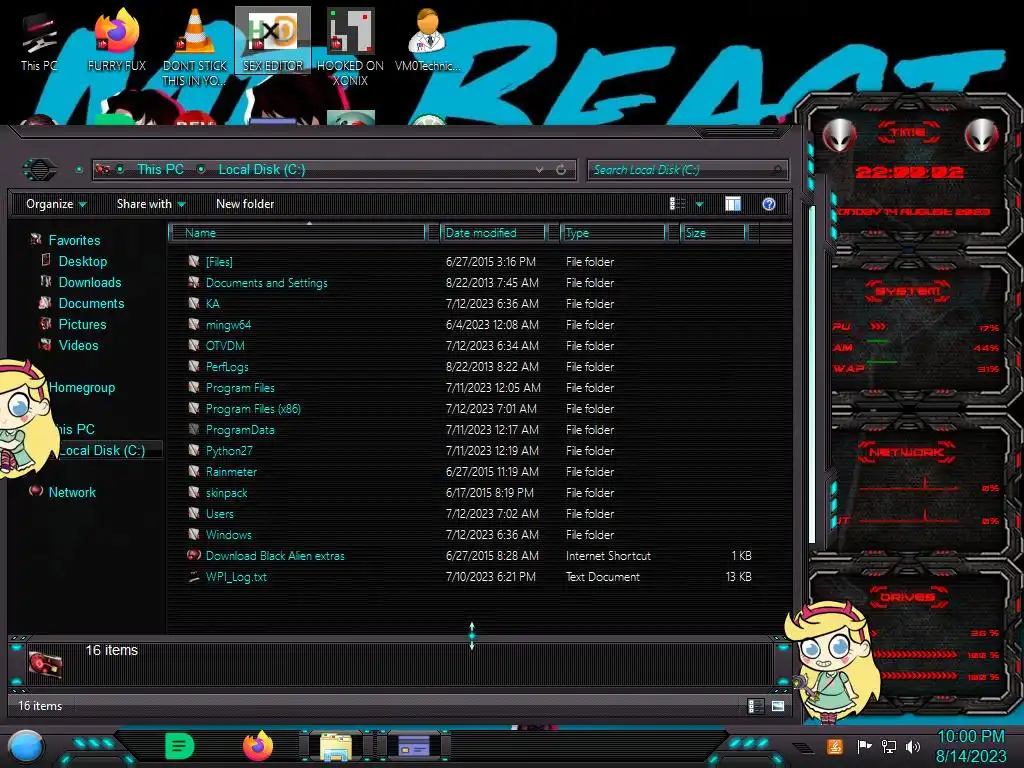Screen dimensions: 1024x768
Task: Select the SEX EDITOR HxD shortcut
Action: pyautogui.click(x=273, y=40)
